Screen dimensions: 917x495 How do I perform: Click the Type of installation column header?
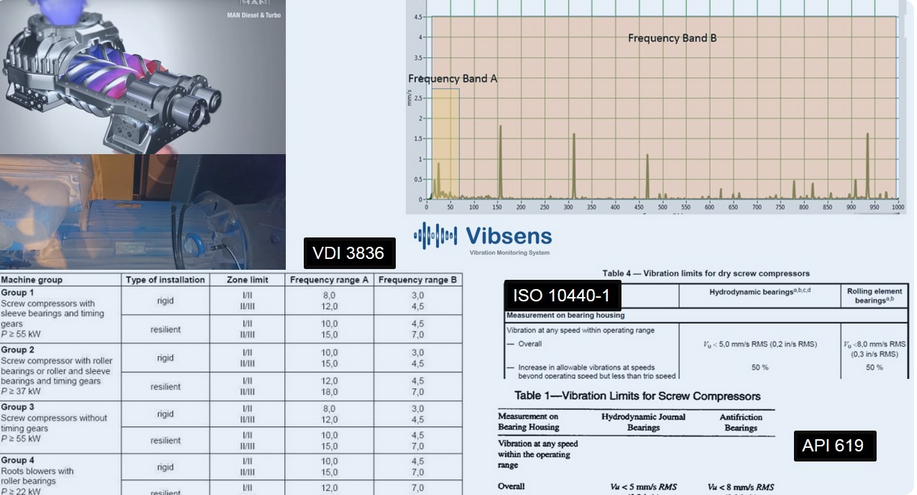tap(165, 280)
